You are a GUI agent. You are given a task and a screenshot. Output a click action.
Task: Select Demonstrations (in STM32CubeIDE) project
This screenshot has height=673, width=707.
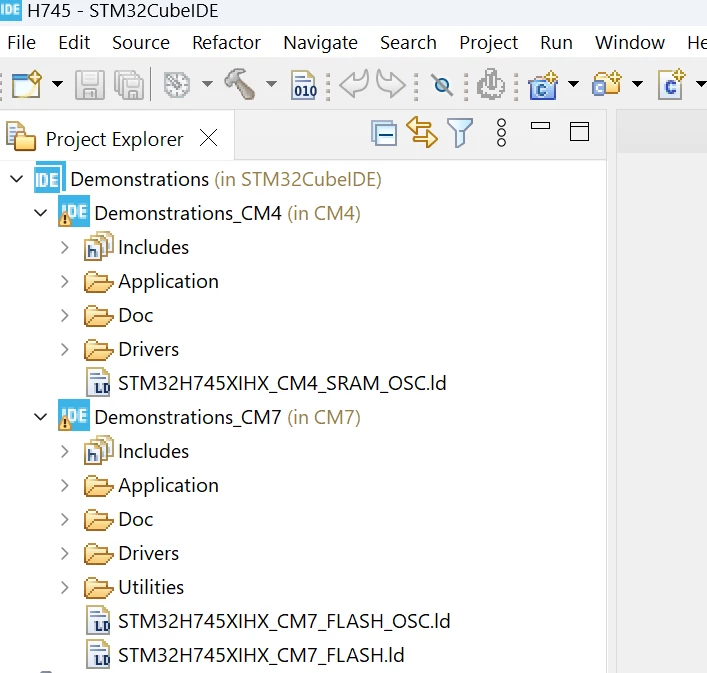(226, 179)
